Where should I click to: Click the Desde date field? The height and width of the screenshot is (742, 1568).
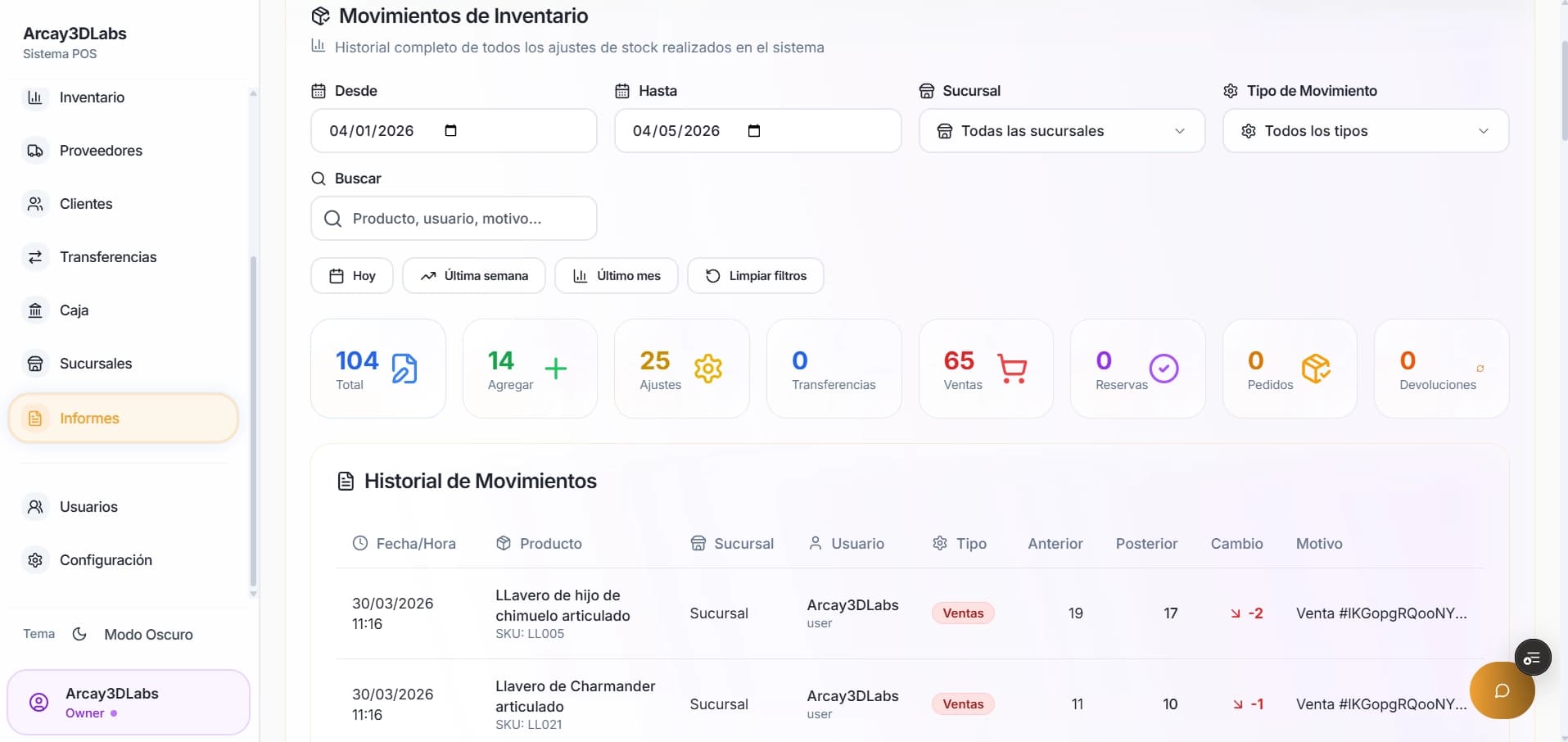tap(454, 131)
